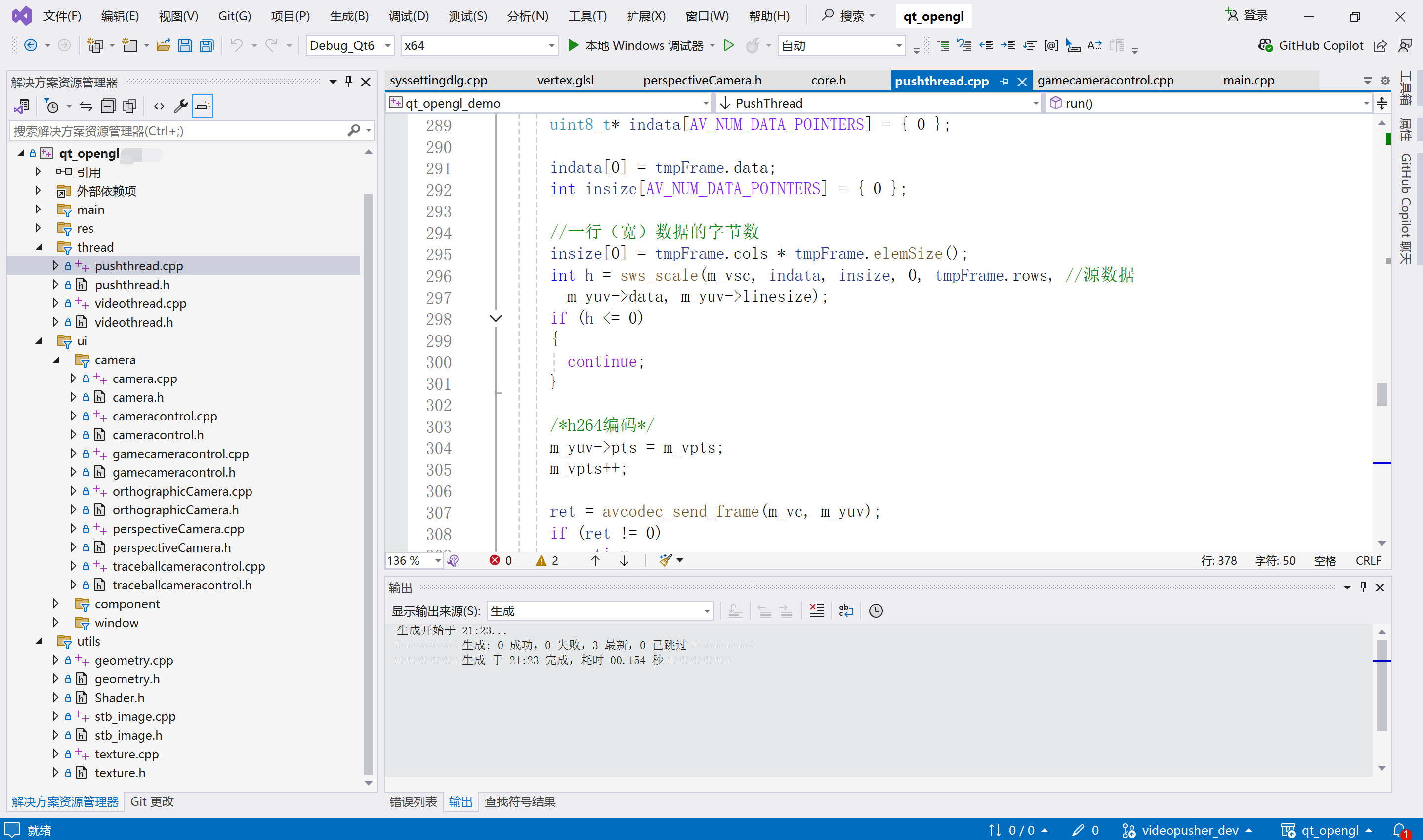Toggle word wrap in Output panel
Viewport: 1423px width, 840px height.
point(846,611)
